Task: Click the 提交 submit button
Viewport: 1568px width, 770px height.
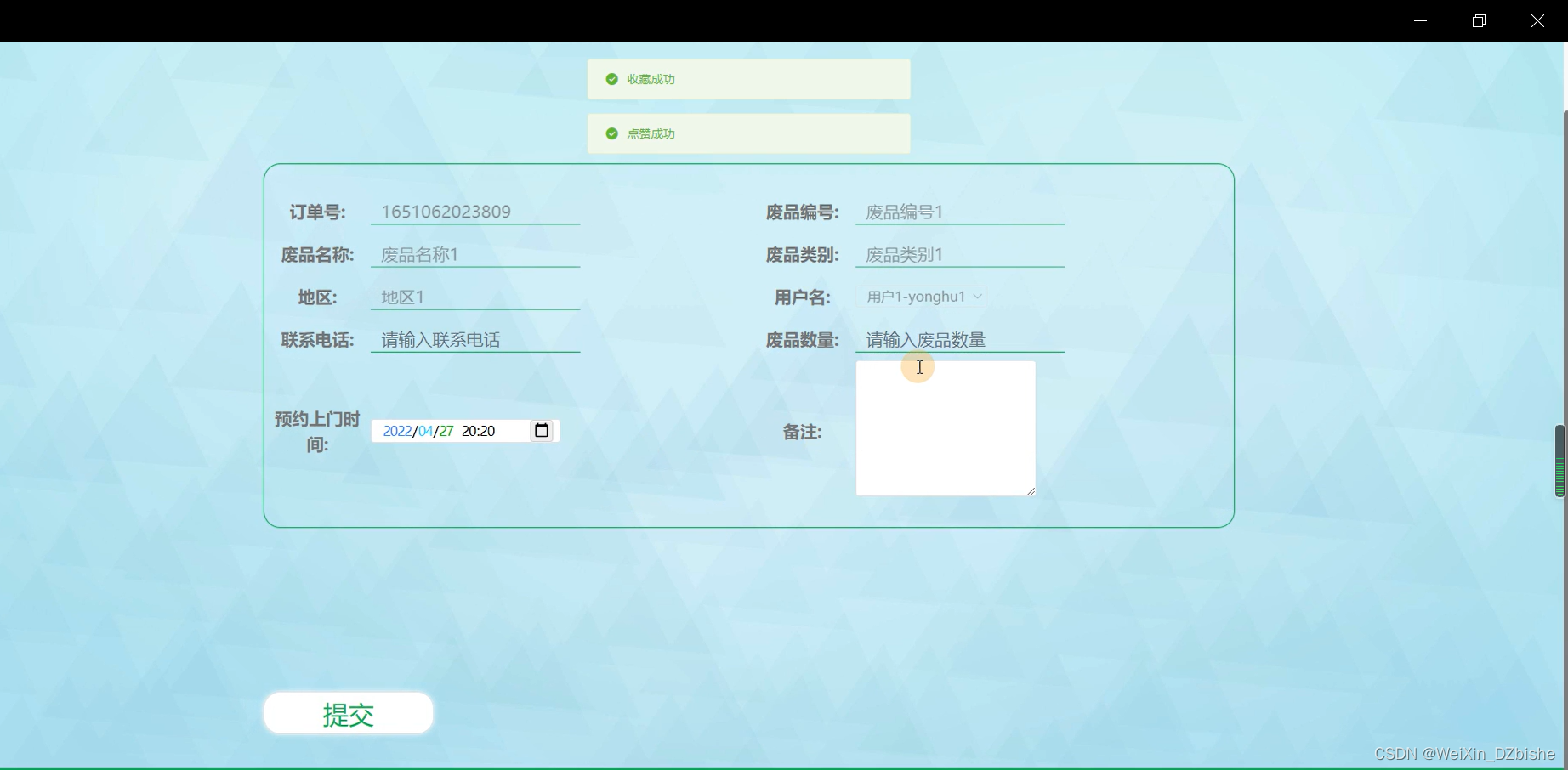Action: click(x=349, y=713)
